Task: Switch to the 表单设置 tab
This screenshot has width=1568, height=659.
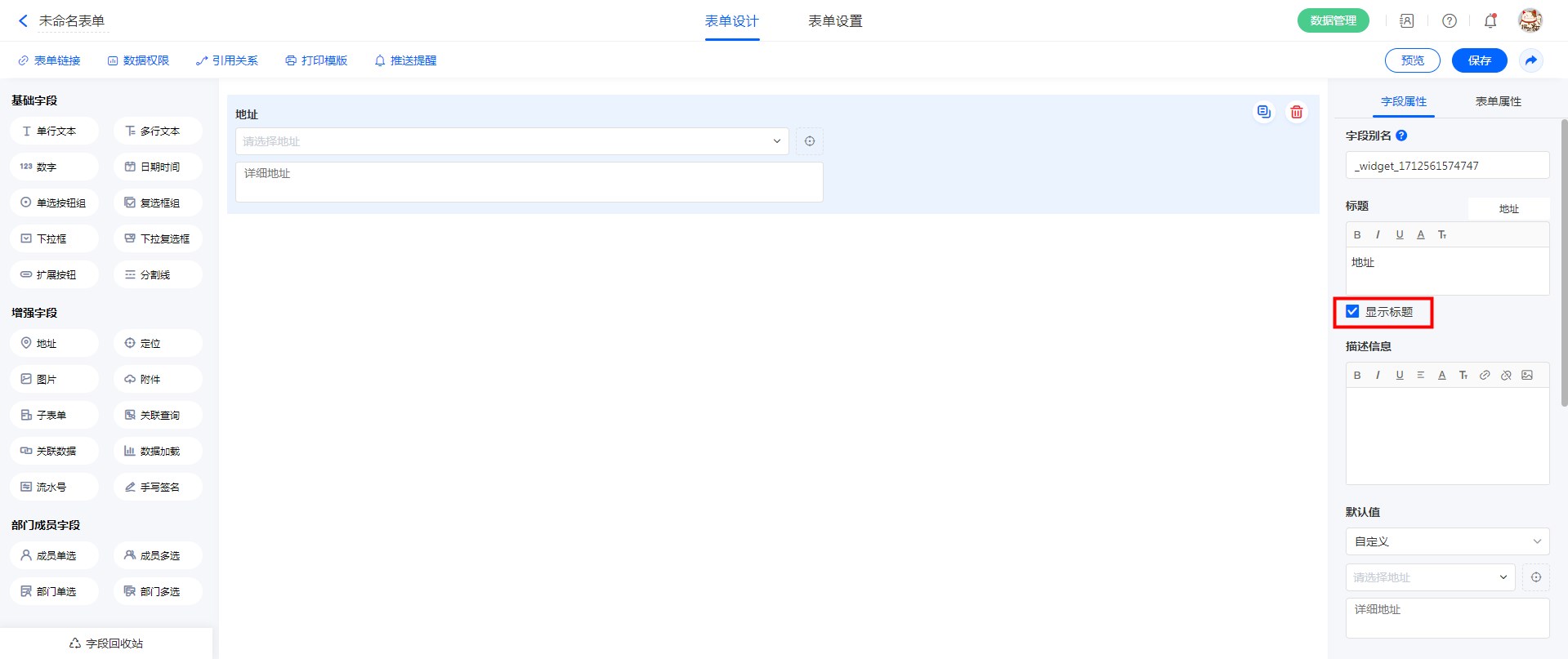Action: [x=834, y=21]
